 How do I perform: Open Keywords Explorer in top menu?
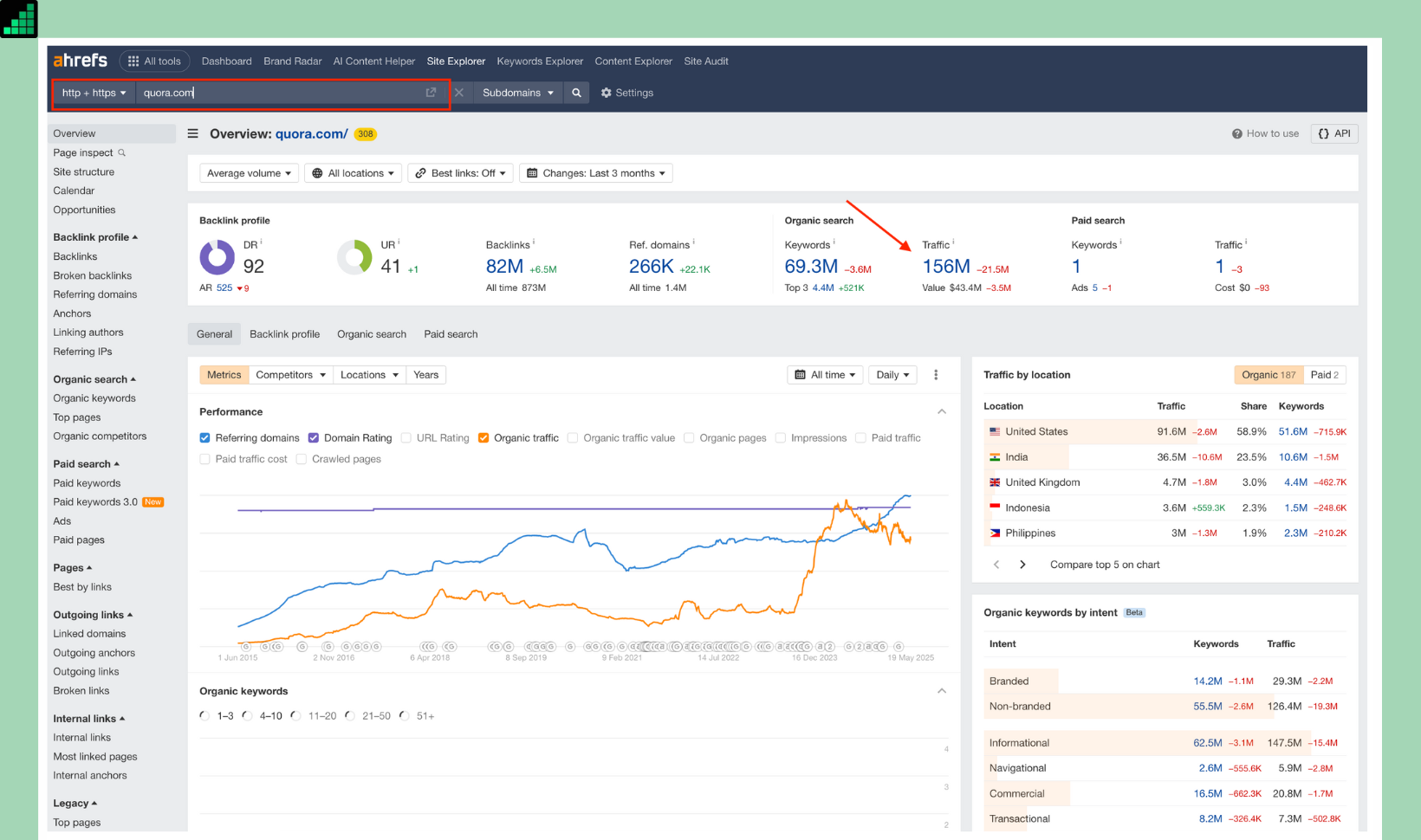[540, 61]
